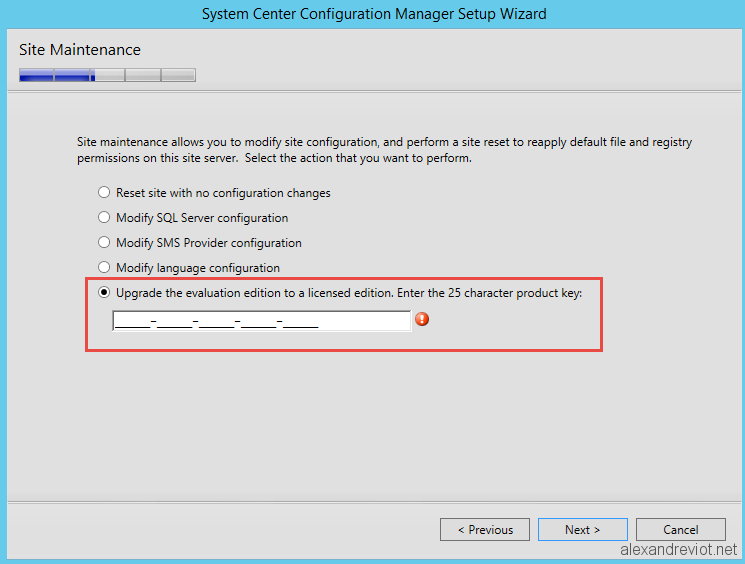Select Upgrade the evaluation edition radio button
The height and width of the screenshot is (564, 745).
(x=104, y=292)
